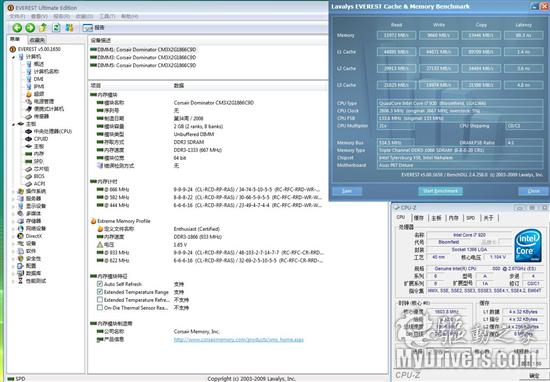The image size is (550, 382).
Task: Open the 工具(T) menu
Action: tap(107, 16)
